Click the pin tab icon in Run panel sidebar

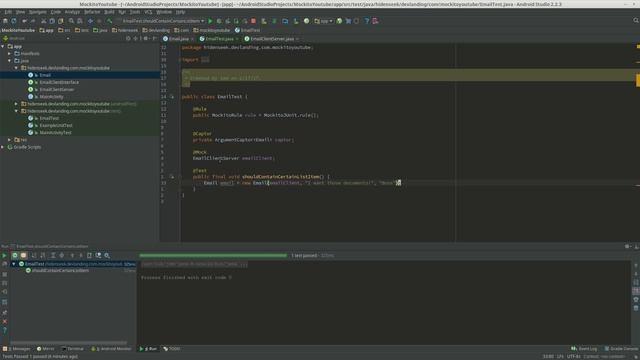pos(4,313)
